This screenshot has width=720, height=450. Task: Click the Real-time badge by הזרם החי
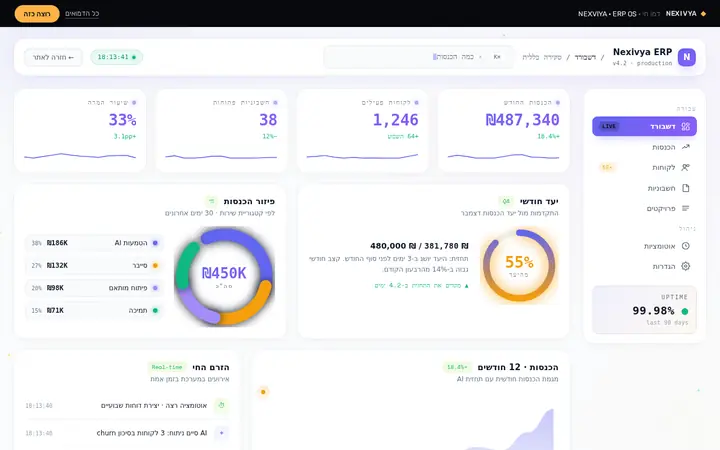pyautogui.click(x=167, y=367)
